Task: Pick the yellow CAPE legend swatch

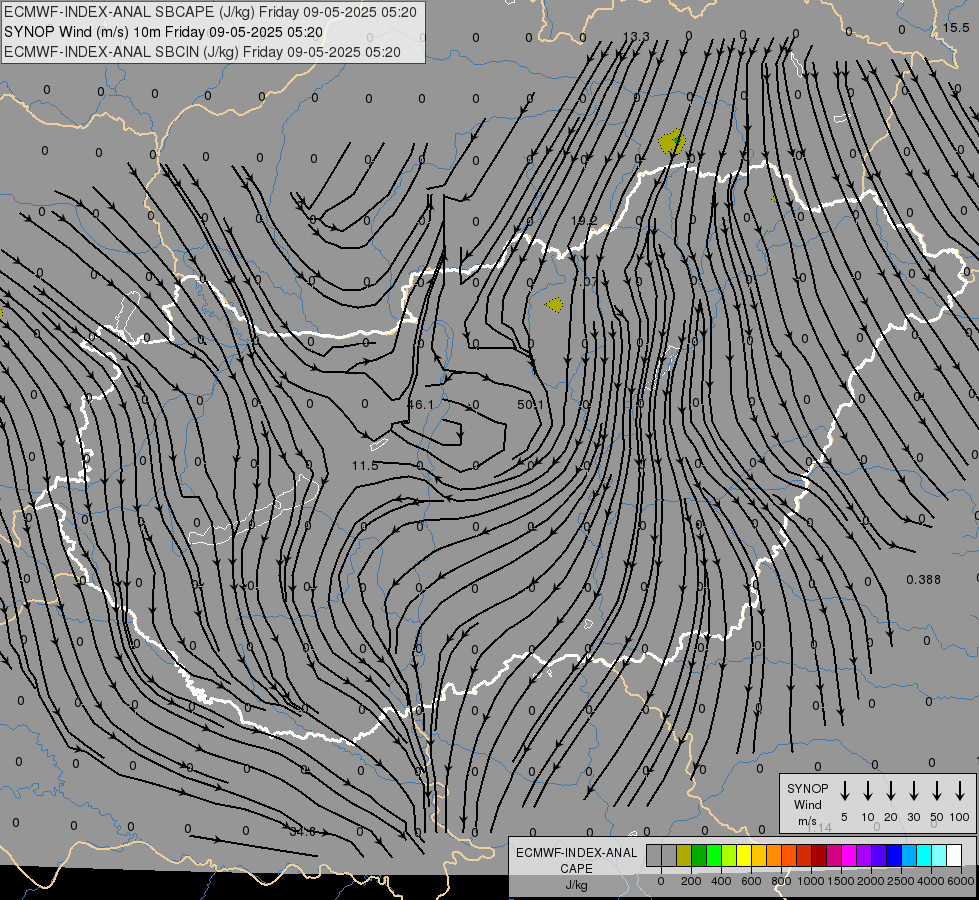Action: click(x=744, y=855)
